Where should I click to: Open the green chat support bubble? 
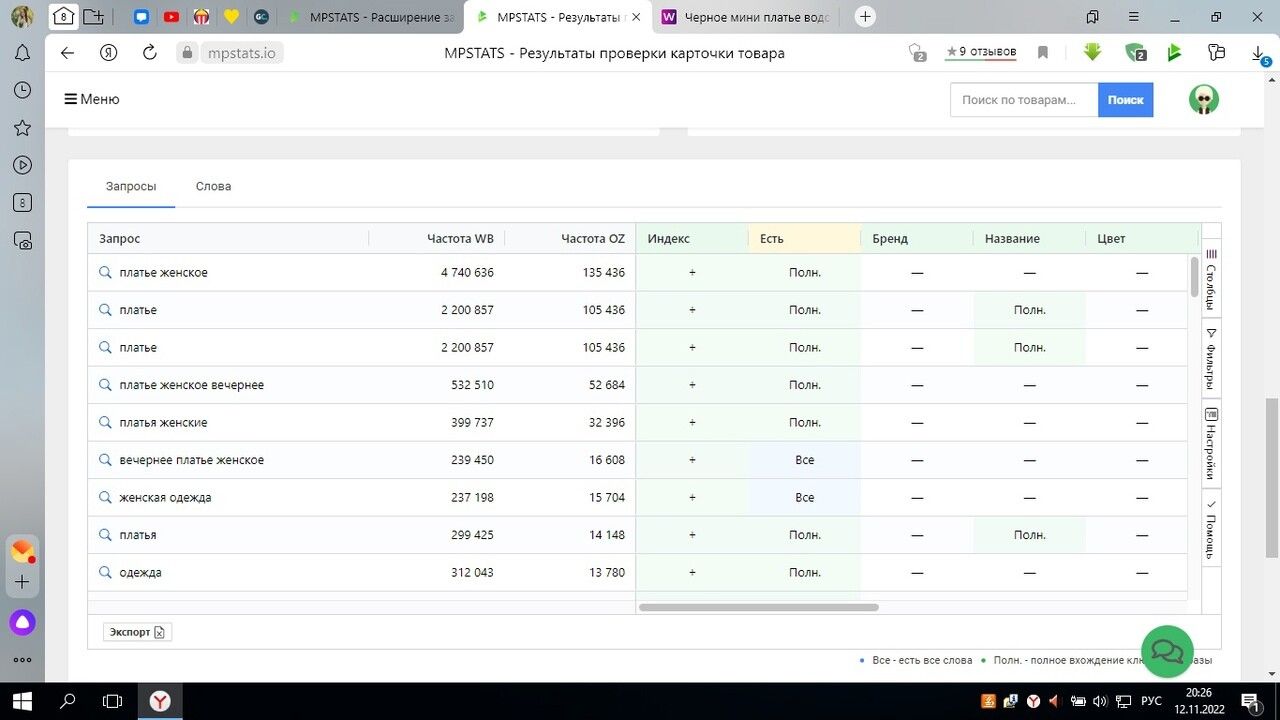[x=1167, y=651]
